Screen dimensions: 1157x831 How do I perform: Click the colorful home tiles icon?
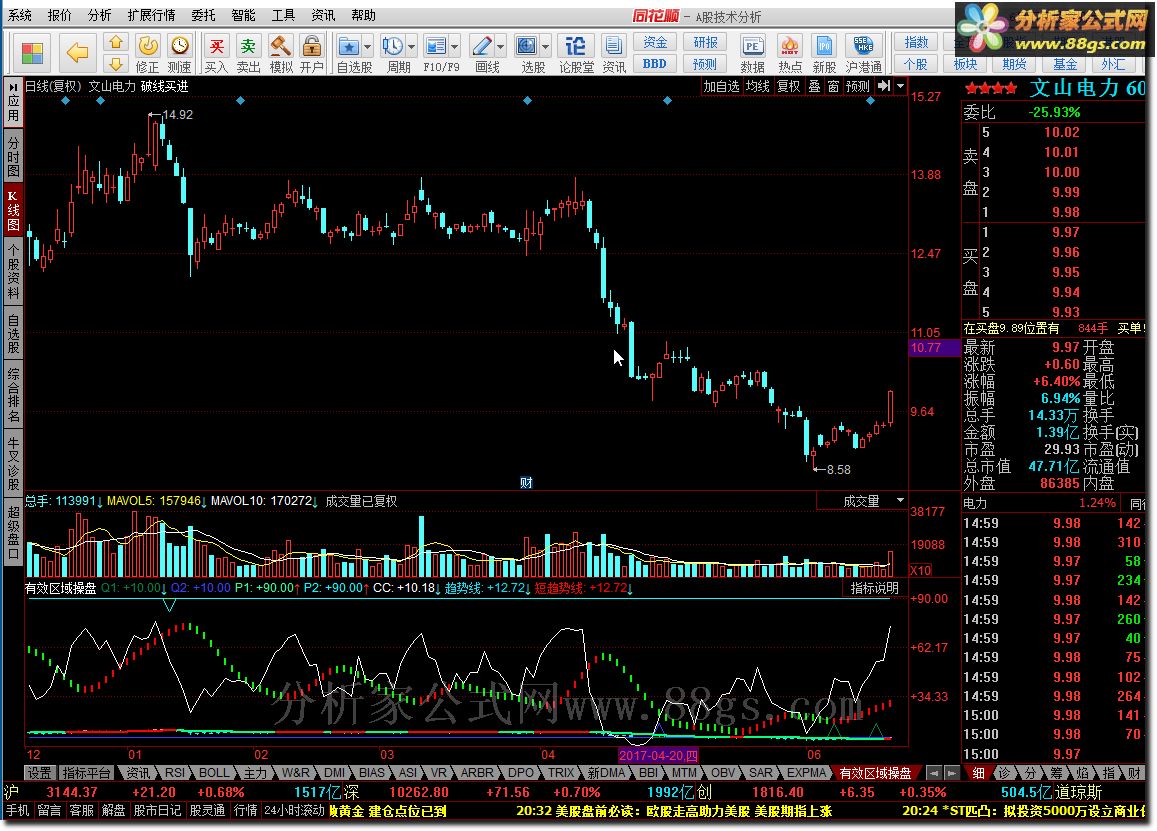(32, 53)
